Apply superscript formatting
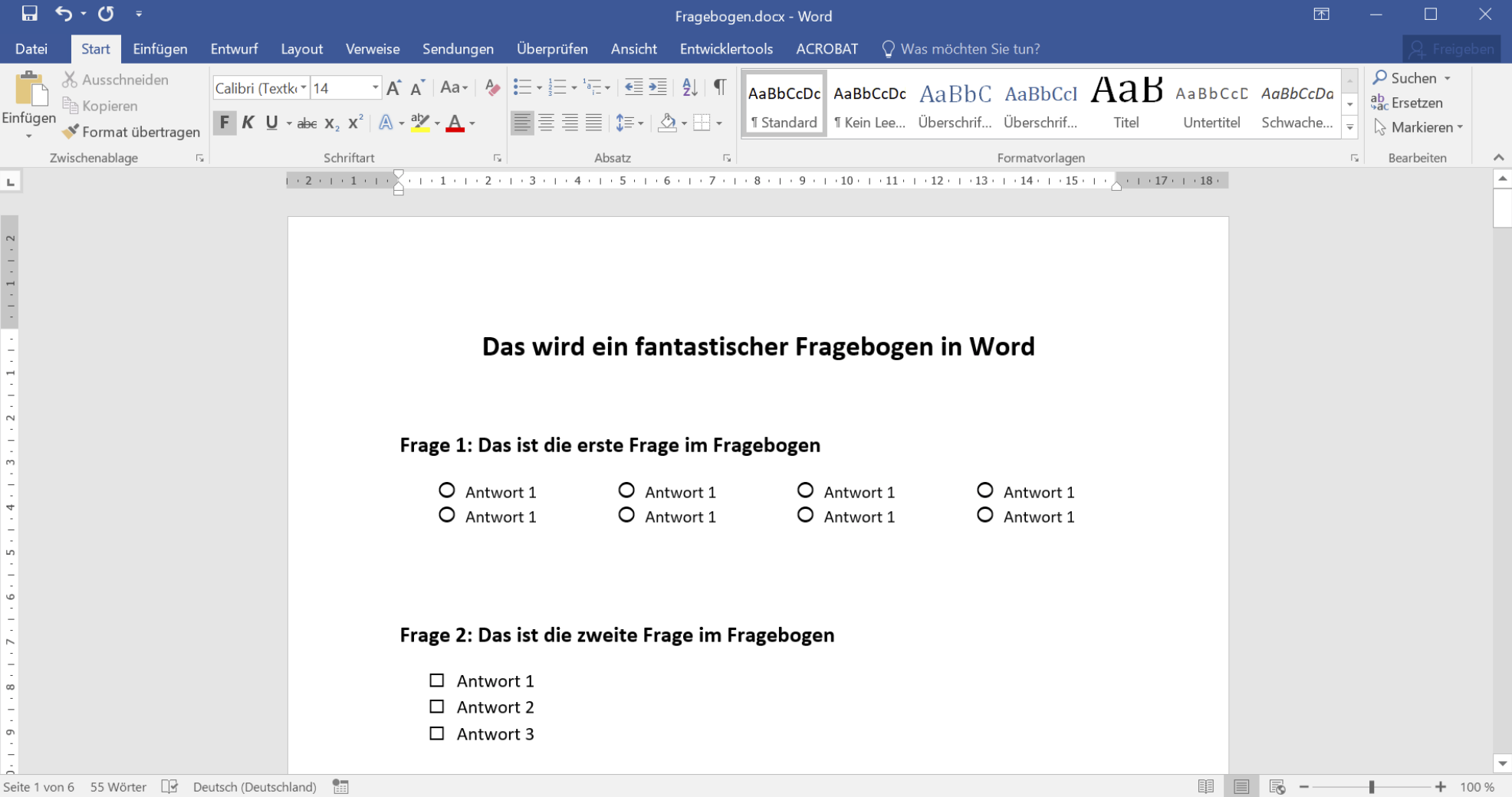This screenshot has height=797, width=1512. click(x=353, y=122)
